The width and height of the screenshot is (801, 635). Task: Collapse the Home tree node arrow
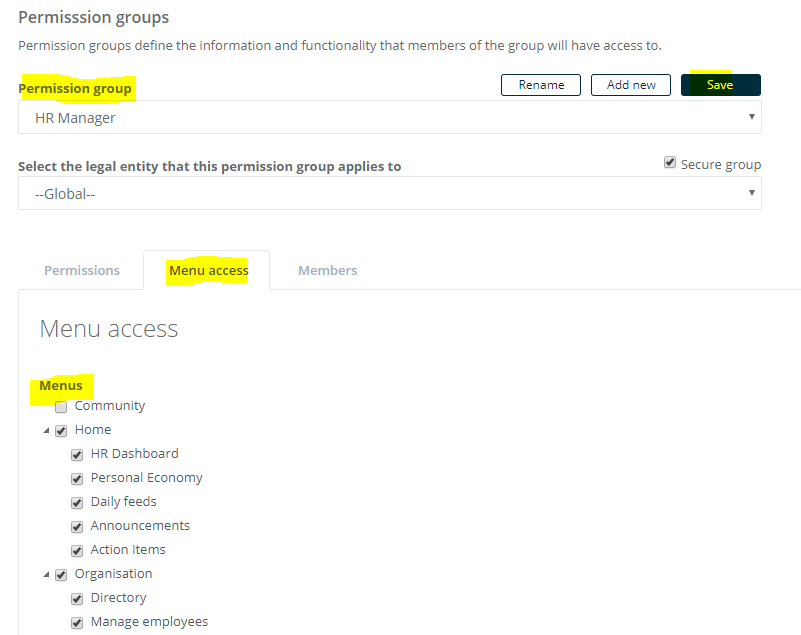coord(46,431)
